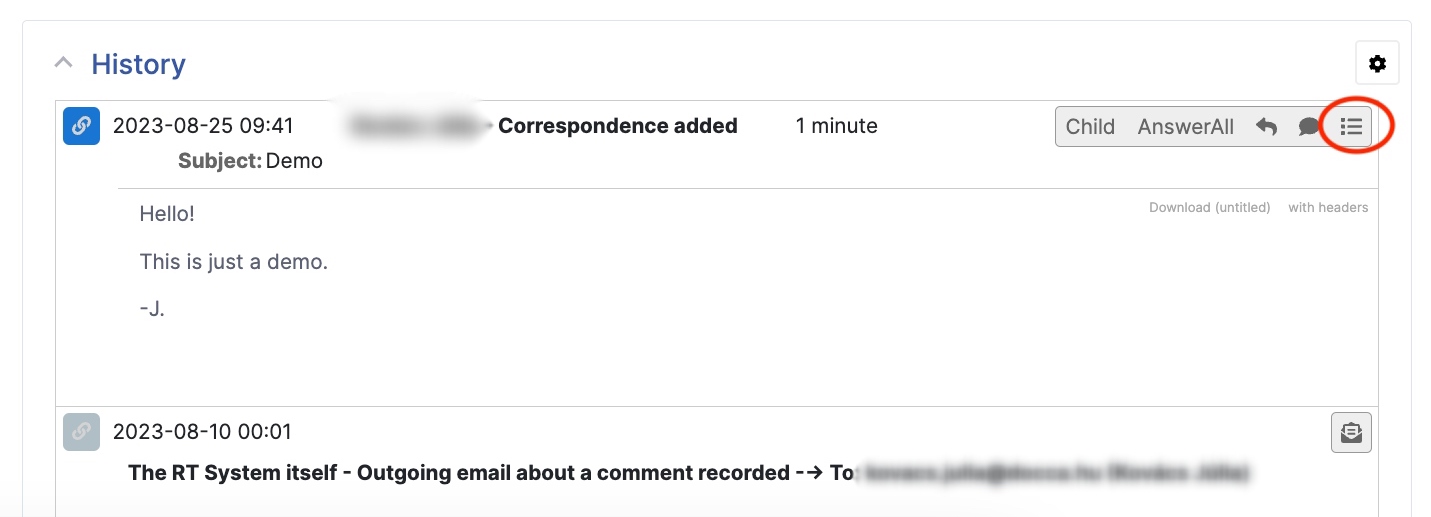This screenshot has height=517, width=1431.
Task: Open the circled list menu icon
Action: pyautogui.click(x=1351, y=127)
